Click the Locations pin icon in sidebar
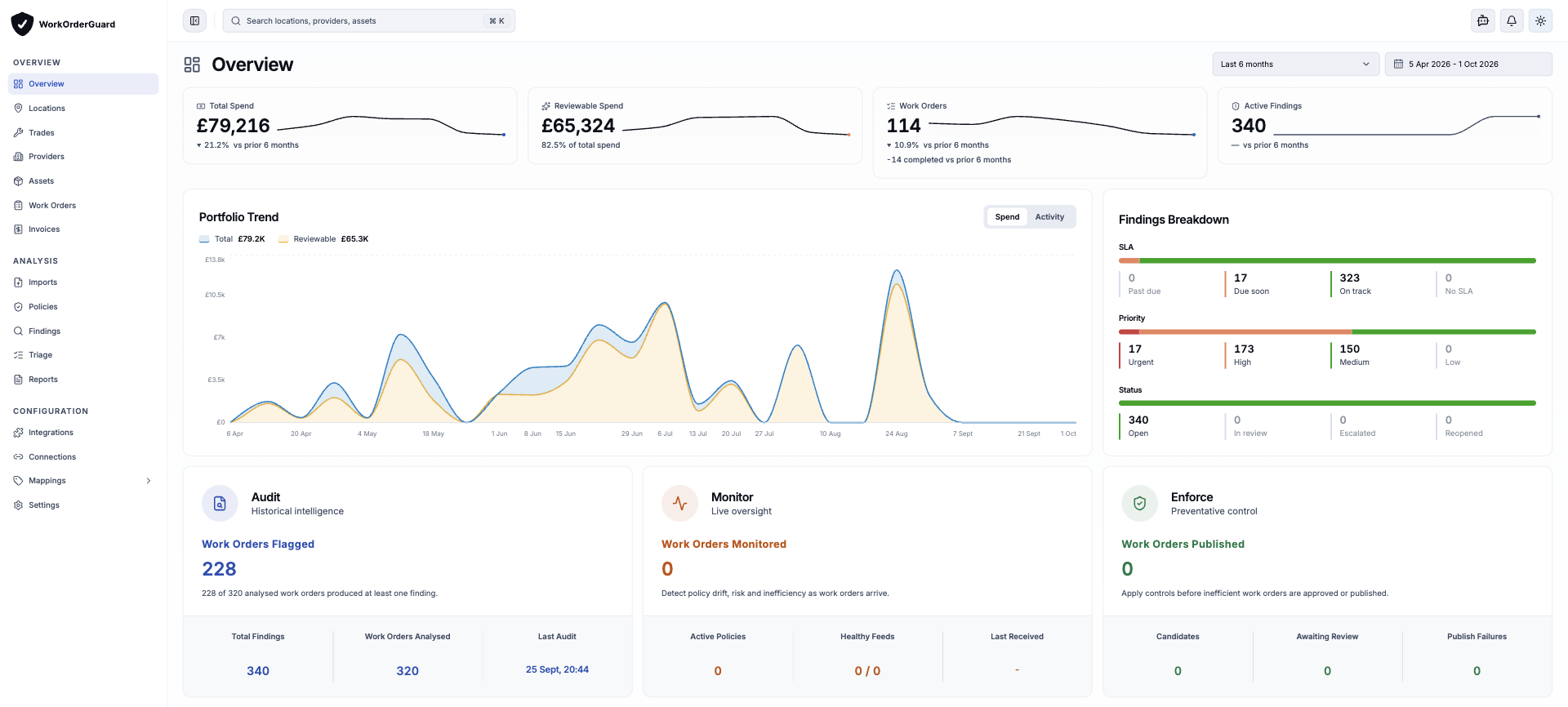 18,109
